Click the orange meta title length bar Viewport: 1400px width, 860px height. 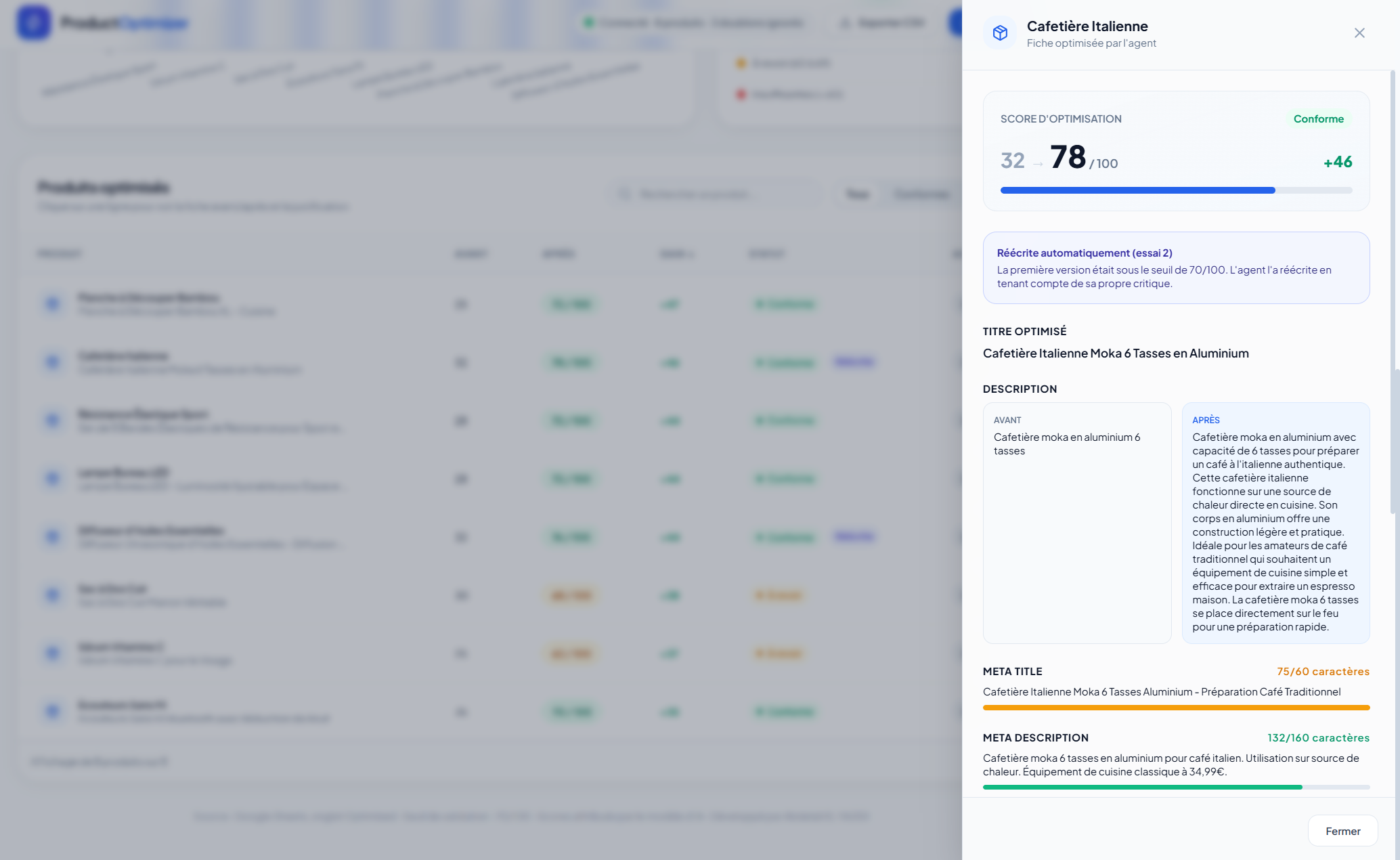(x=1176, y=708)
